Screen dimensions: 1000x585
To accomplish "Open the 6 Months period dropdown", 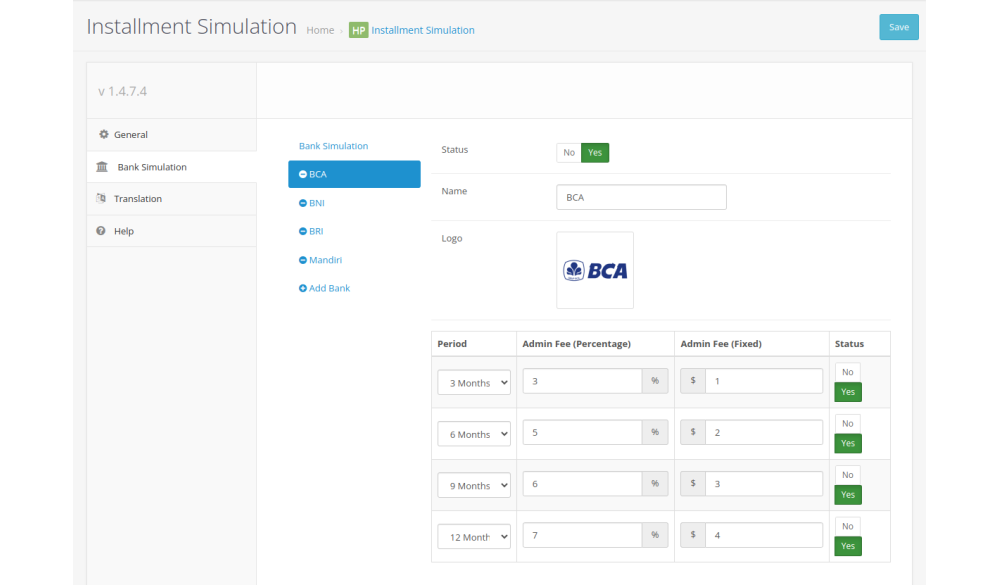I will (474, 434).
